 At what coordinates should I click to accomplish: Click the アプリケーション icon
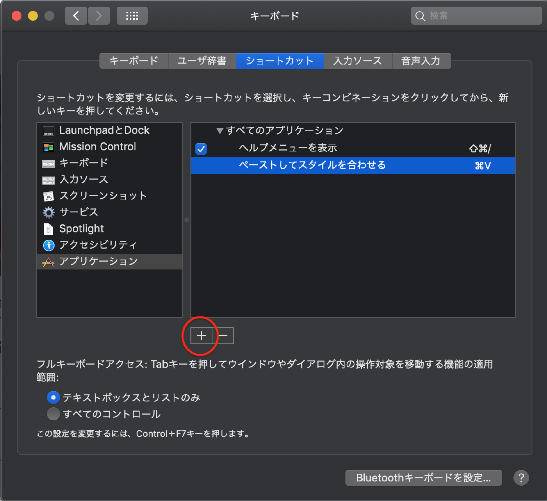click(x=48, y=262)
